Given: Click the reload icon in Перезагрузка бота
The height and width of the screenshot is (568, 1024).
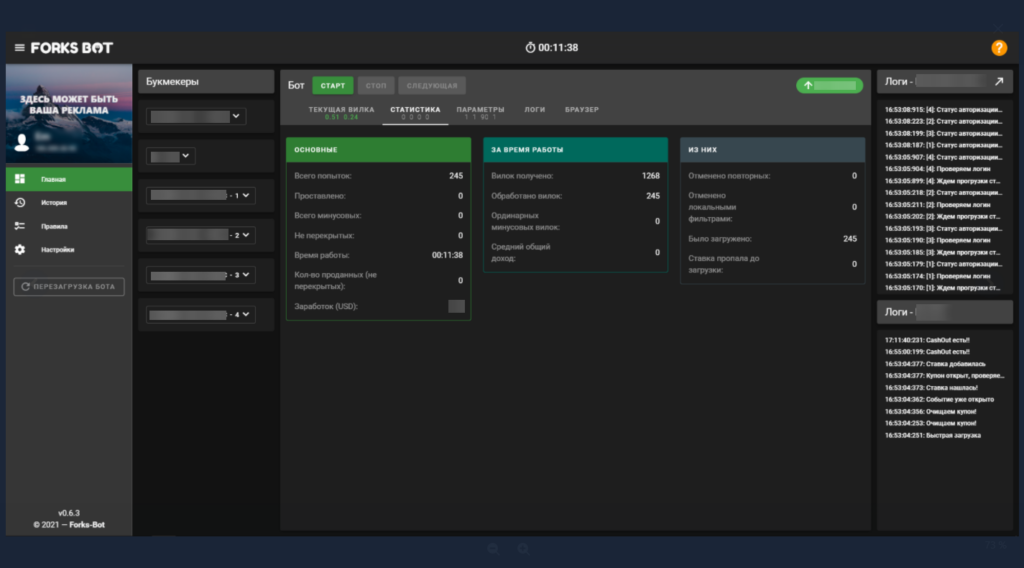Looking at the screenshot, I should click(25, 287).
